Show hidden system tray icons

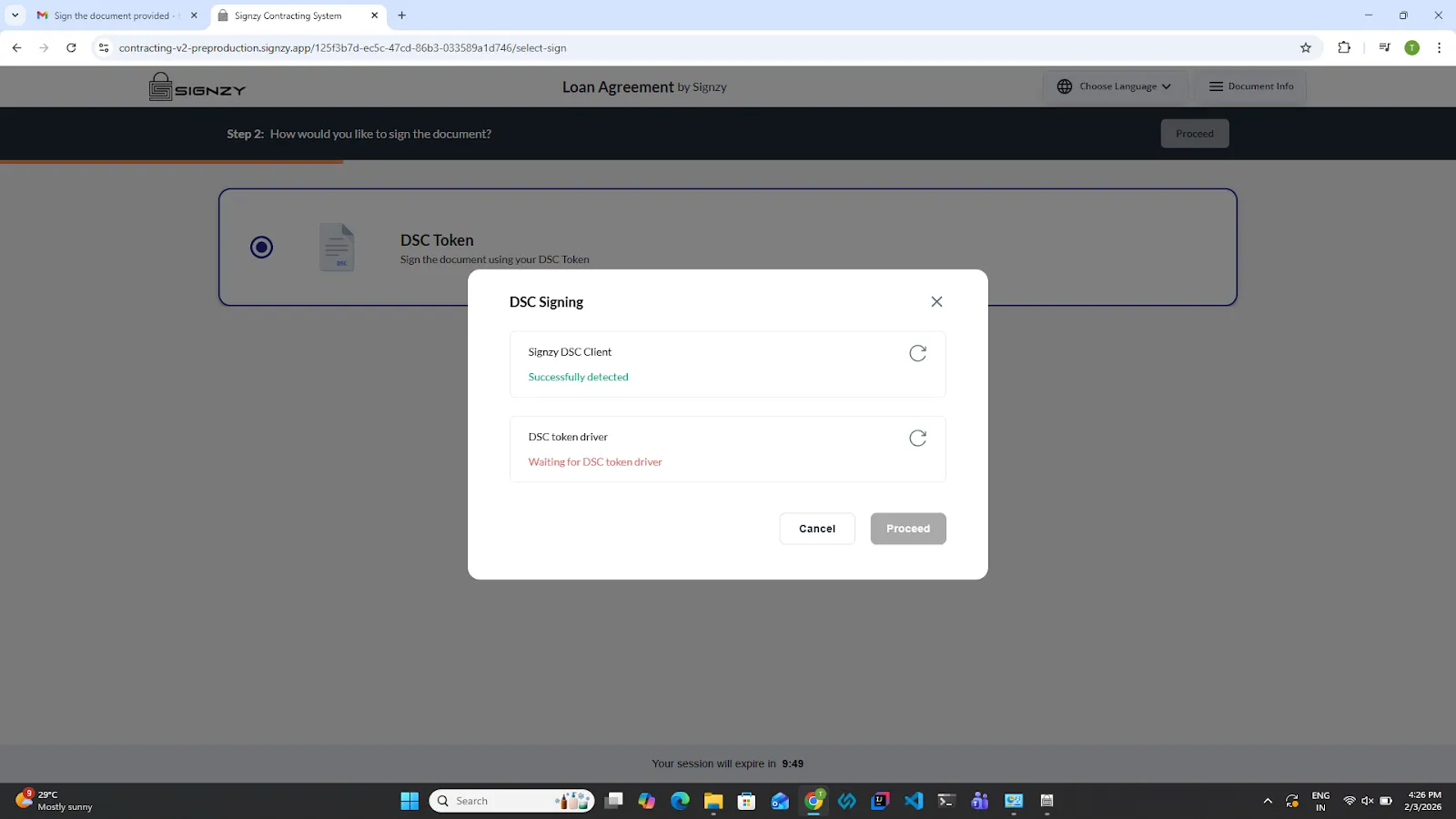click(1267, 801)
